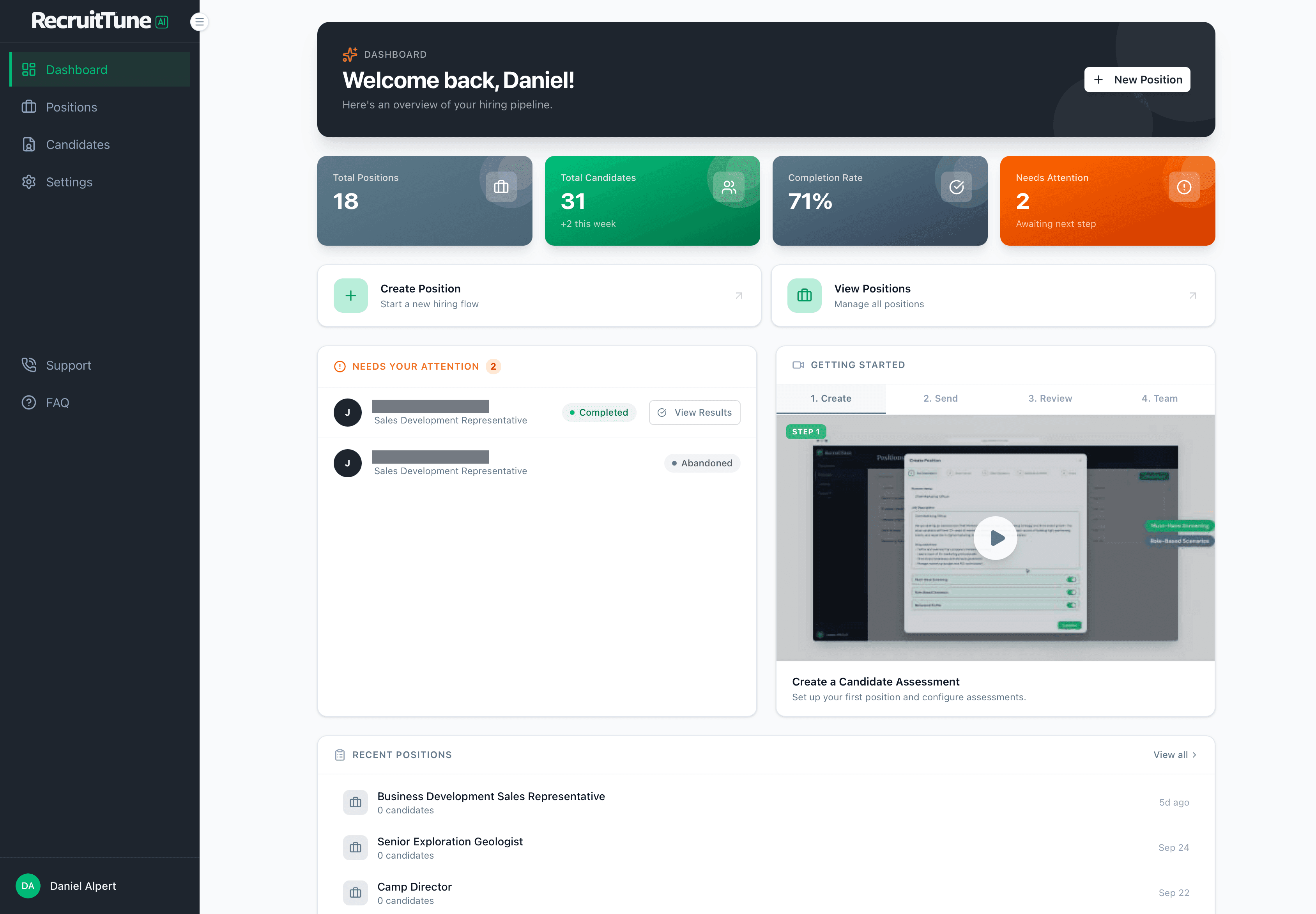Click the alert icon on Needs Attention card
Viewport: 1316px width, 914px height.
click(x=1184, y=187)
